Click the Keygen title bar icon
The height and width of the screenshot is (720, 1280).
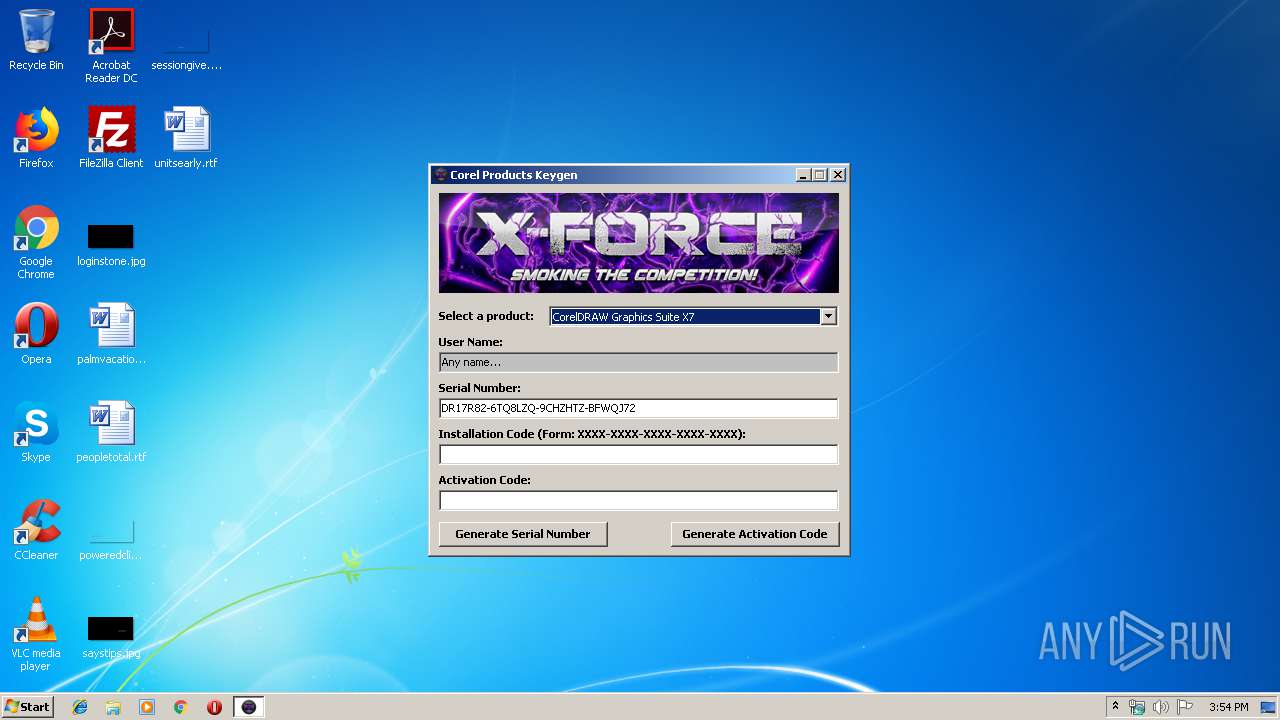(x=441, y=175)
